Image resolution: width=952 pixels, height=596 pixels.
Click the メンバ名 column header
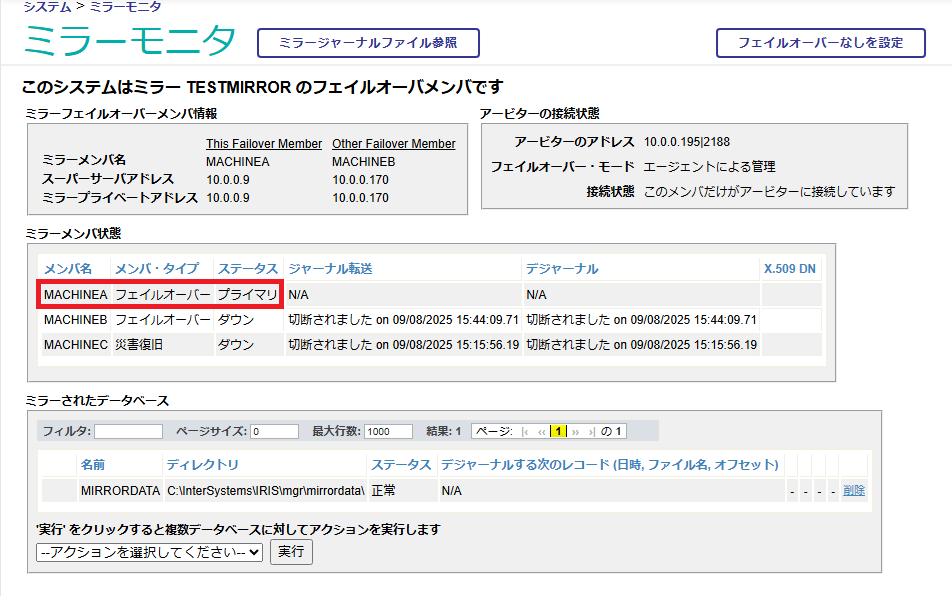[68, 268]
